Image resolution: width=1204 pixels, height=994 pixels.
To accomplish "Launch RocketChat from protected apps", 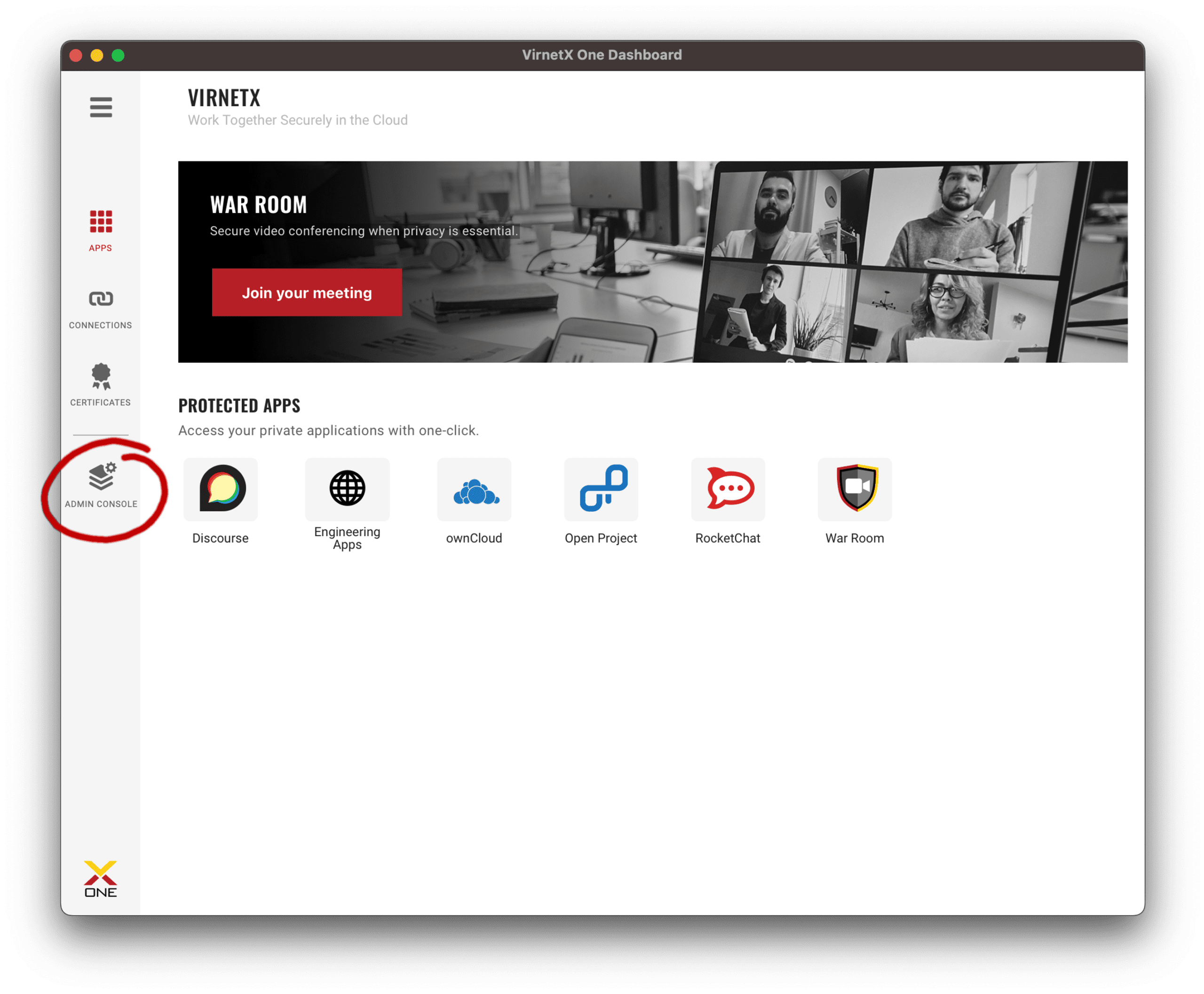I will (x=728, y=490).
